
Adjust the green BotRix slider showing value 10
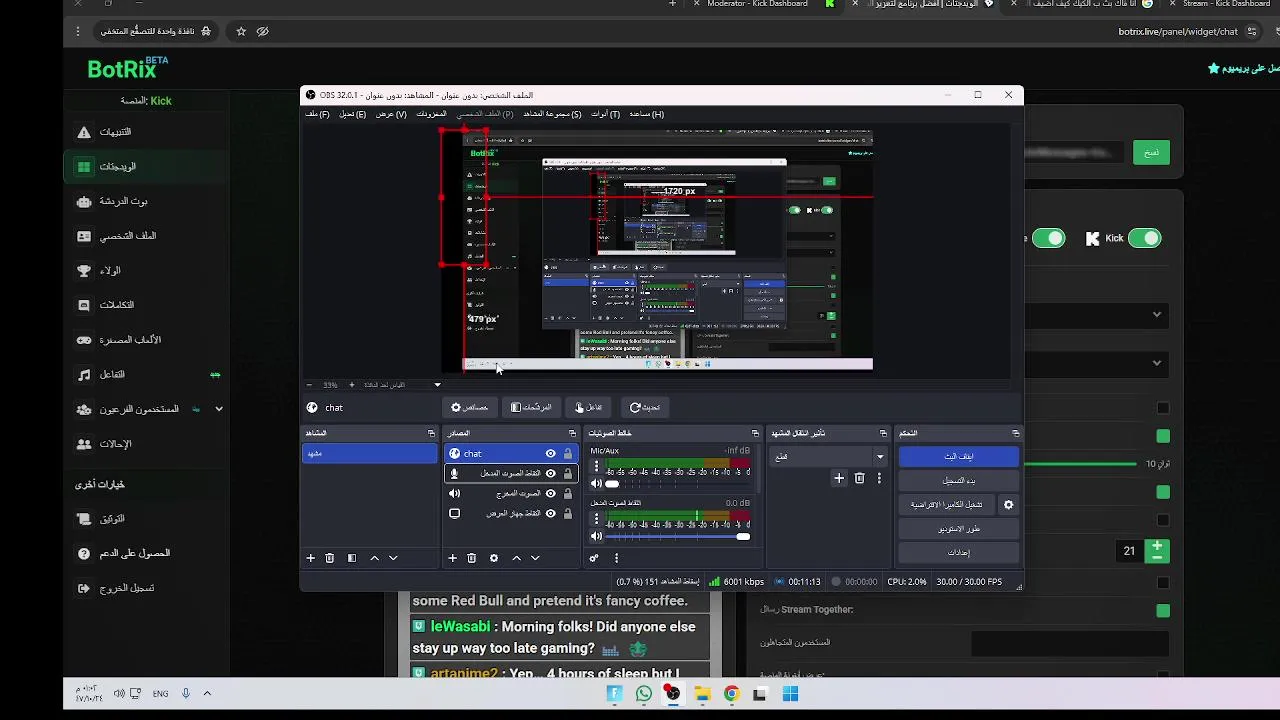coord(1080,464)
